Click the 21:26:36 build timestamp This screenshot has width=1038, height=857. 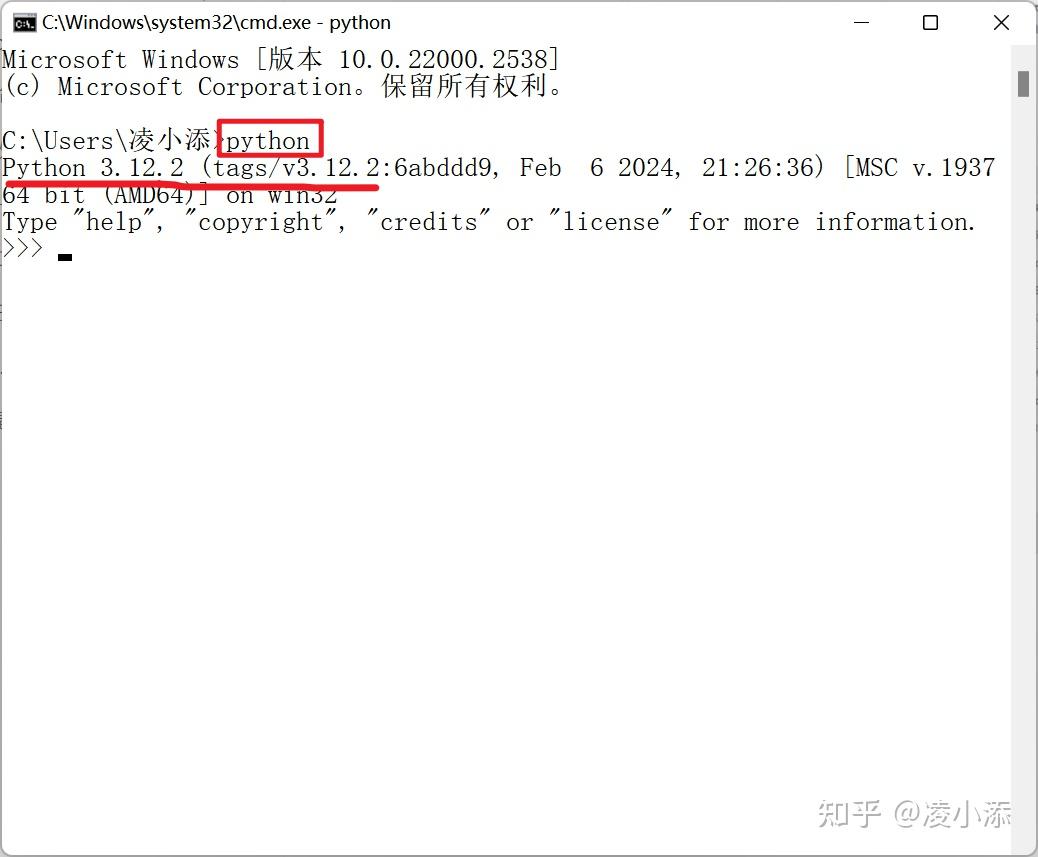click(x=757, y=167)
